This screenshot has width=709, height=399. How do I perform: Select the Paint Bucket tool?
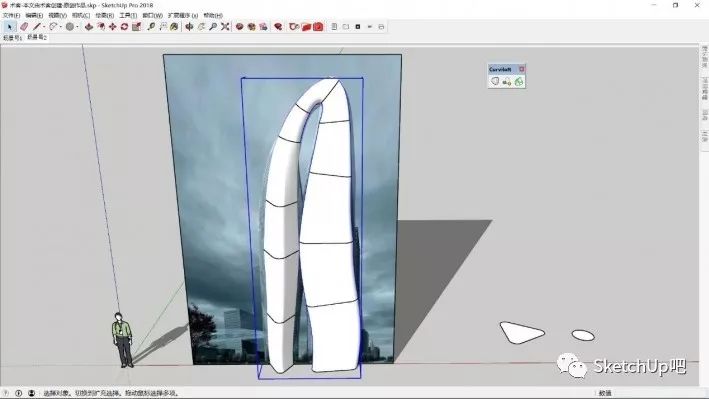click(x=174, y=27)
